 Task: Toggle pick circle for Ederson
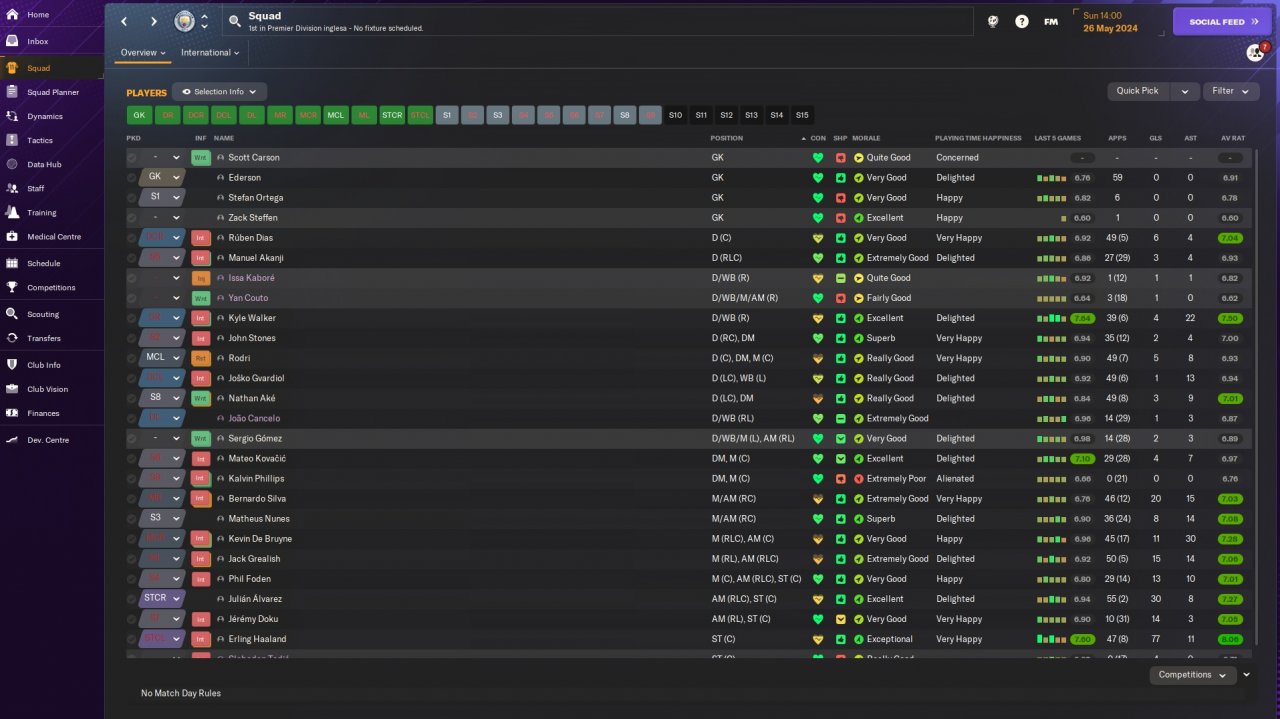click(132, 178)
